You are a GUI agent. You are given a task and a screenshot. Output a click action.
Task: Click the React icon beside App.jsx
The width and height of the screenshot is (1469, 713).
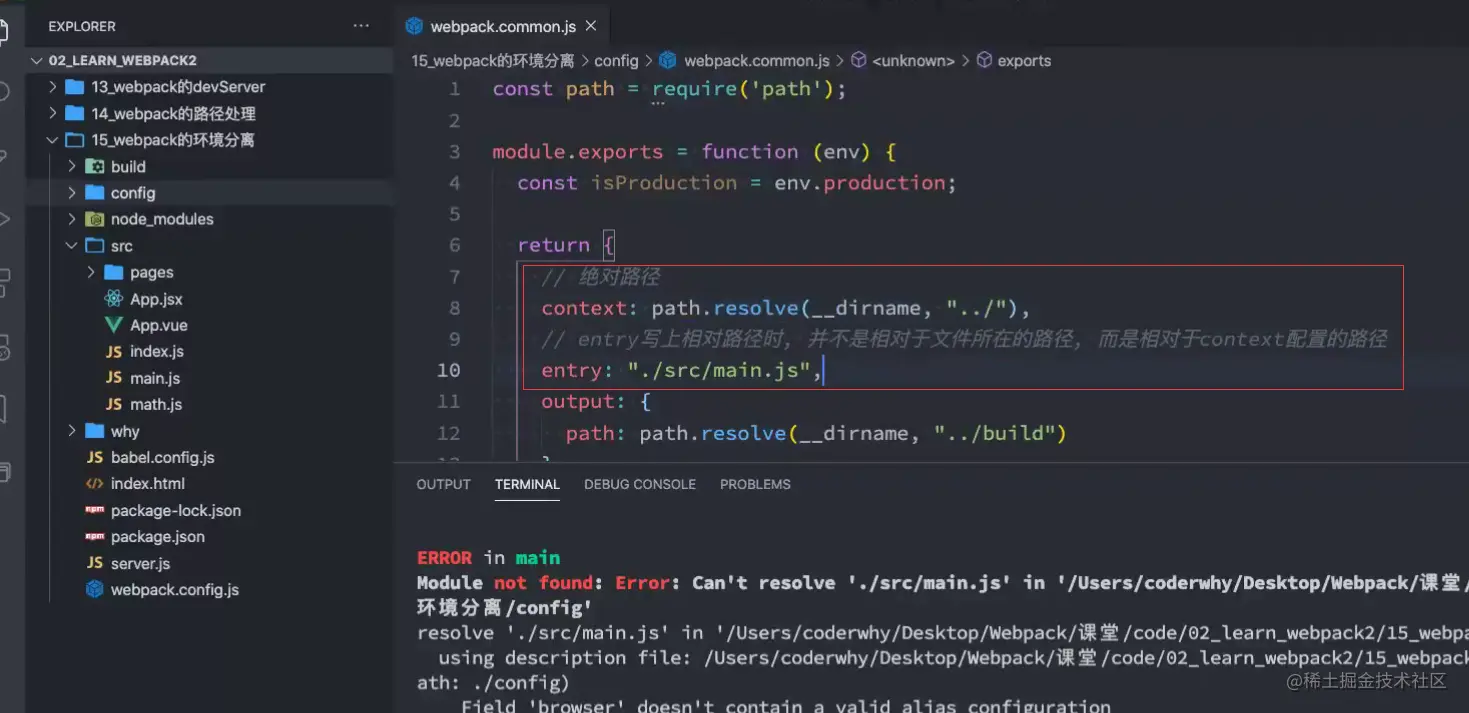[113, 299]
